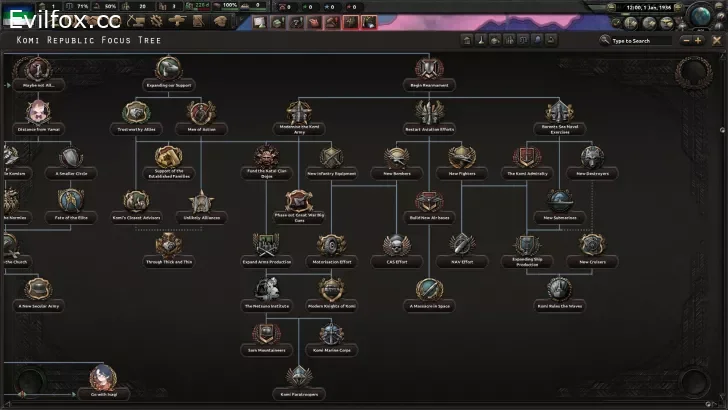
Task: Select the Trustworthy Allies focus
Action: click(x=136, y=113)
